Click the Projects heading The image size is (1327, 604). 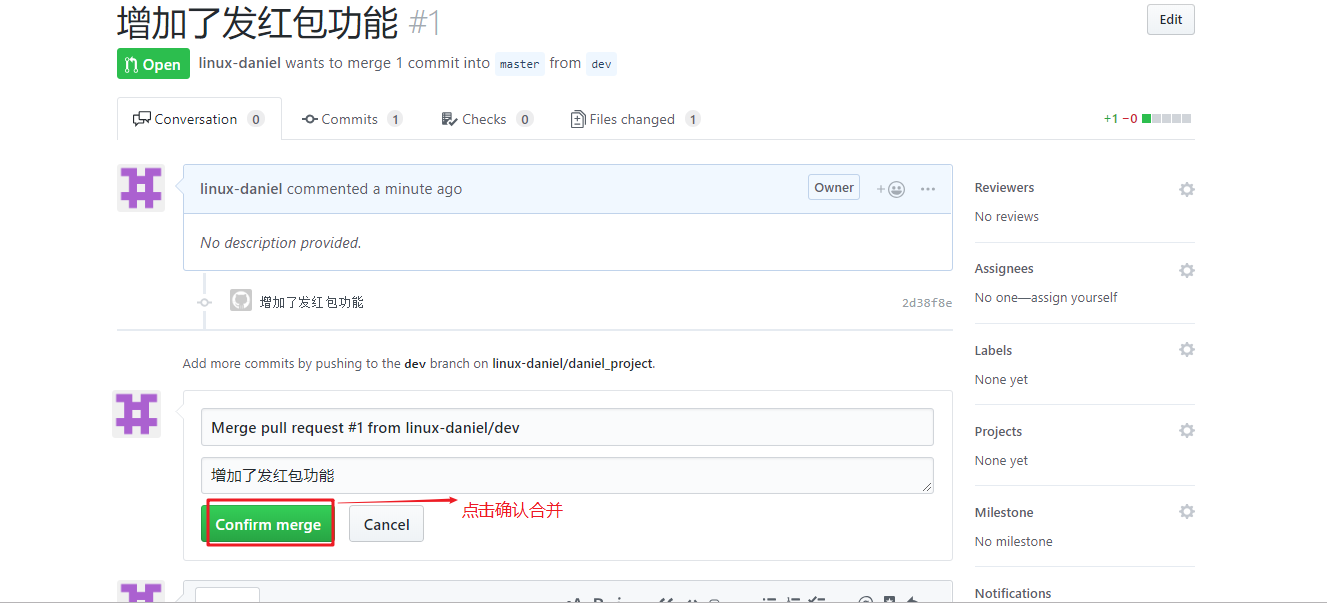998,432
